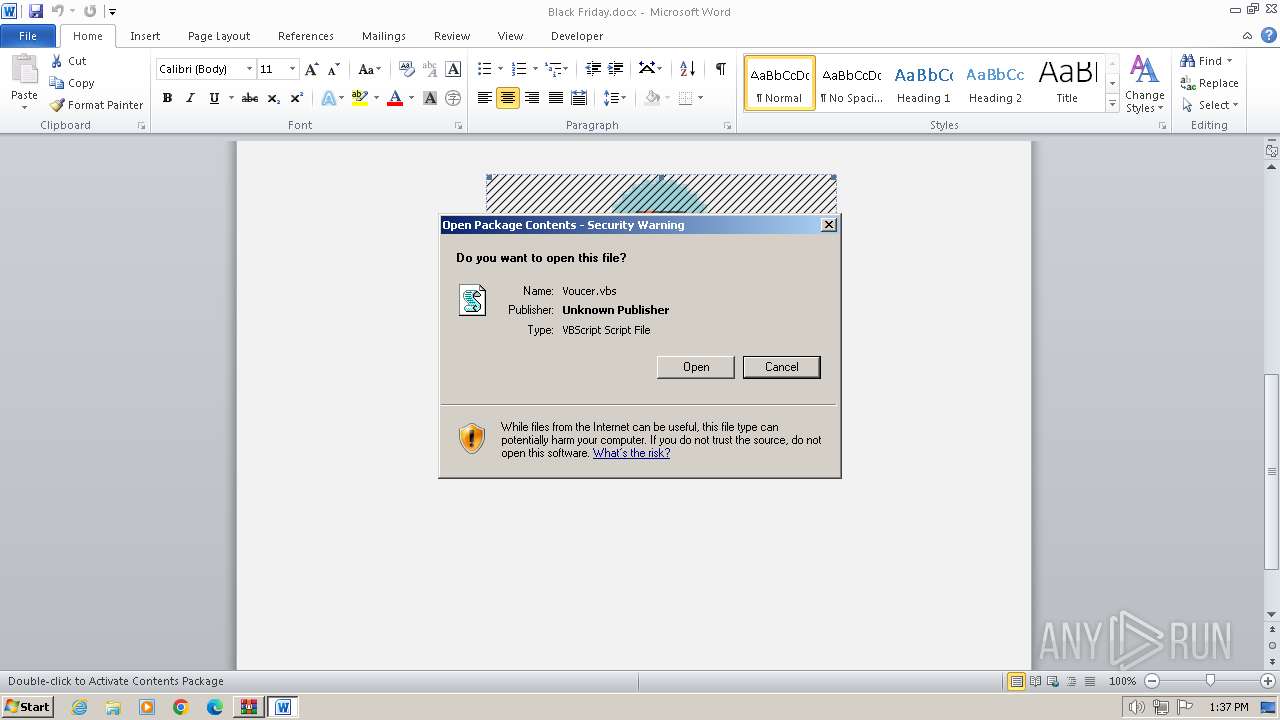The width and height of the screenshot is (1280, 720).
Task: Toggle Bold formatting
Action: click(x=167, y=98)
